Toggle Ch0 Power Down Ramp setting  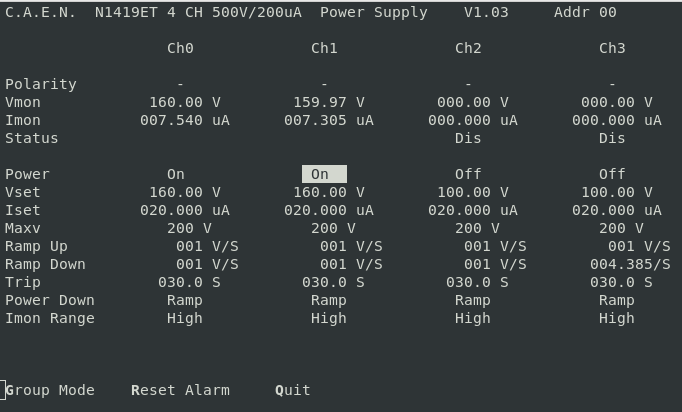click(x=185, y=301)
